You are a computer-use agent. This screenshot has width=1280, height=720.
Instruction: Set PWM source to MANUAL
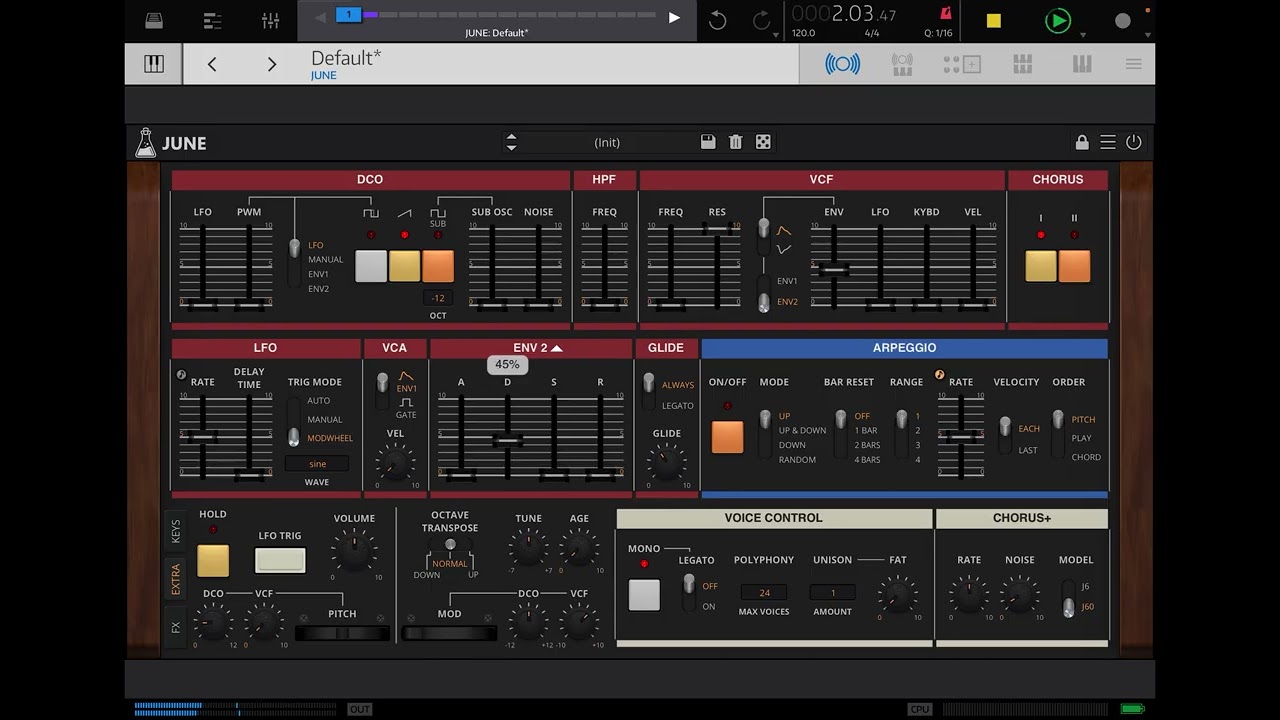(325, 260)
